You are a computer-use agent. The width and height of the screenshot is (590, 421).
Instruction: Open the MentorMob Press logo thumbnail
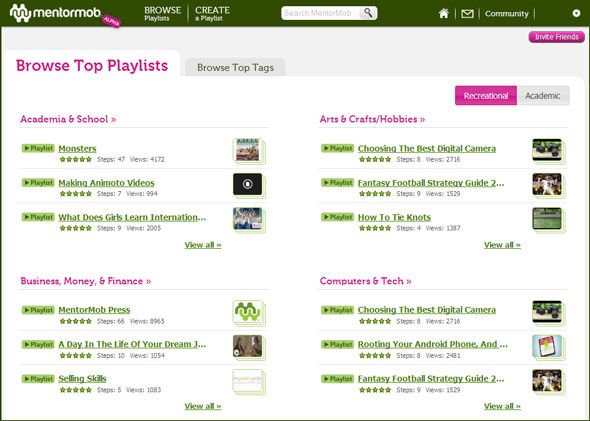[x=248, y=312]
